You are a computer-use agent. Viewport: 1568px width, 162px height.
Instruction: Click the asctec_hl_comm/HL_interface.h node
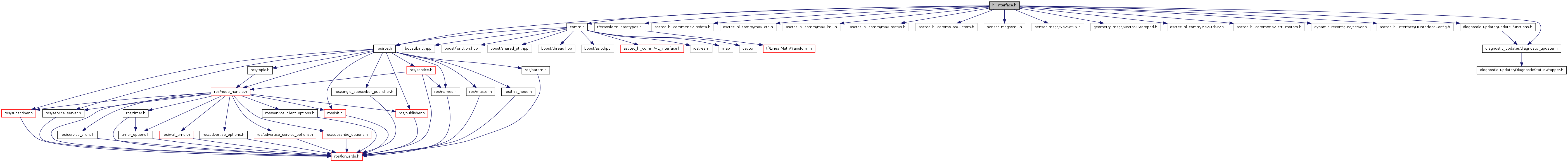click(x=651, y=49)
